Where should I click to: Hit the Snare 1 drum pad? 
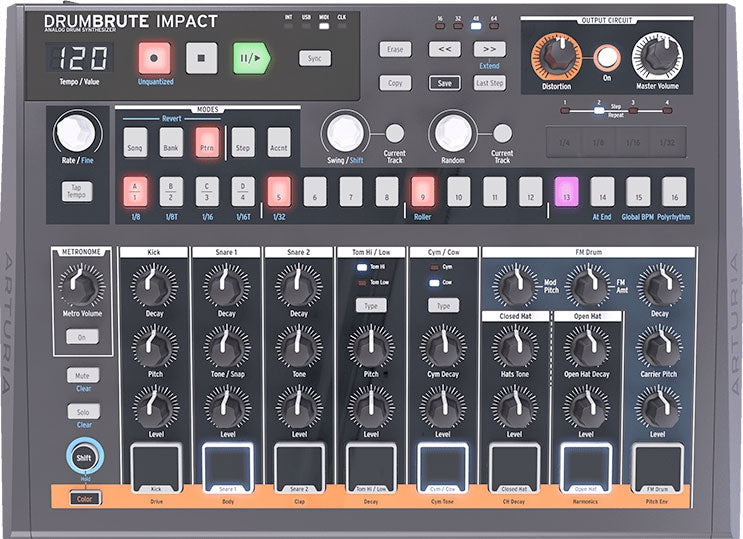pyautogui.click(x=227, y=465)
